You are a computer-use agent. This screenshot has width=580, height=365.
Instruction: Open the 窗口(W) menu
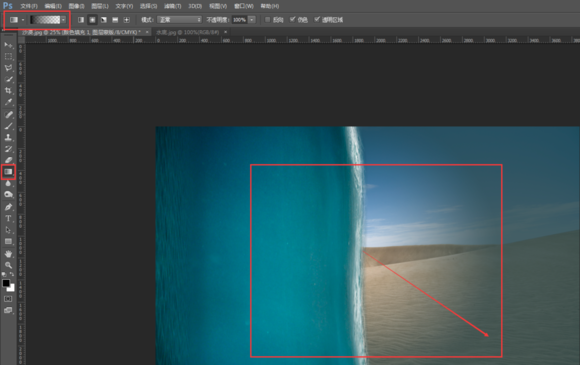pyautogui.click(x=244, y=6)
